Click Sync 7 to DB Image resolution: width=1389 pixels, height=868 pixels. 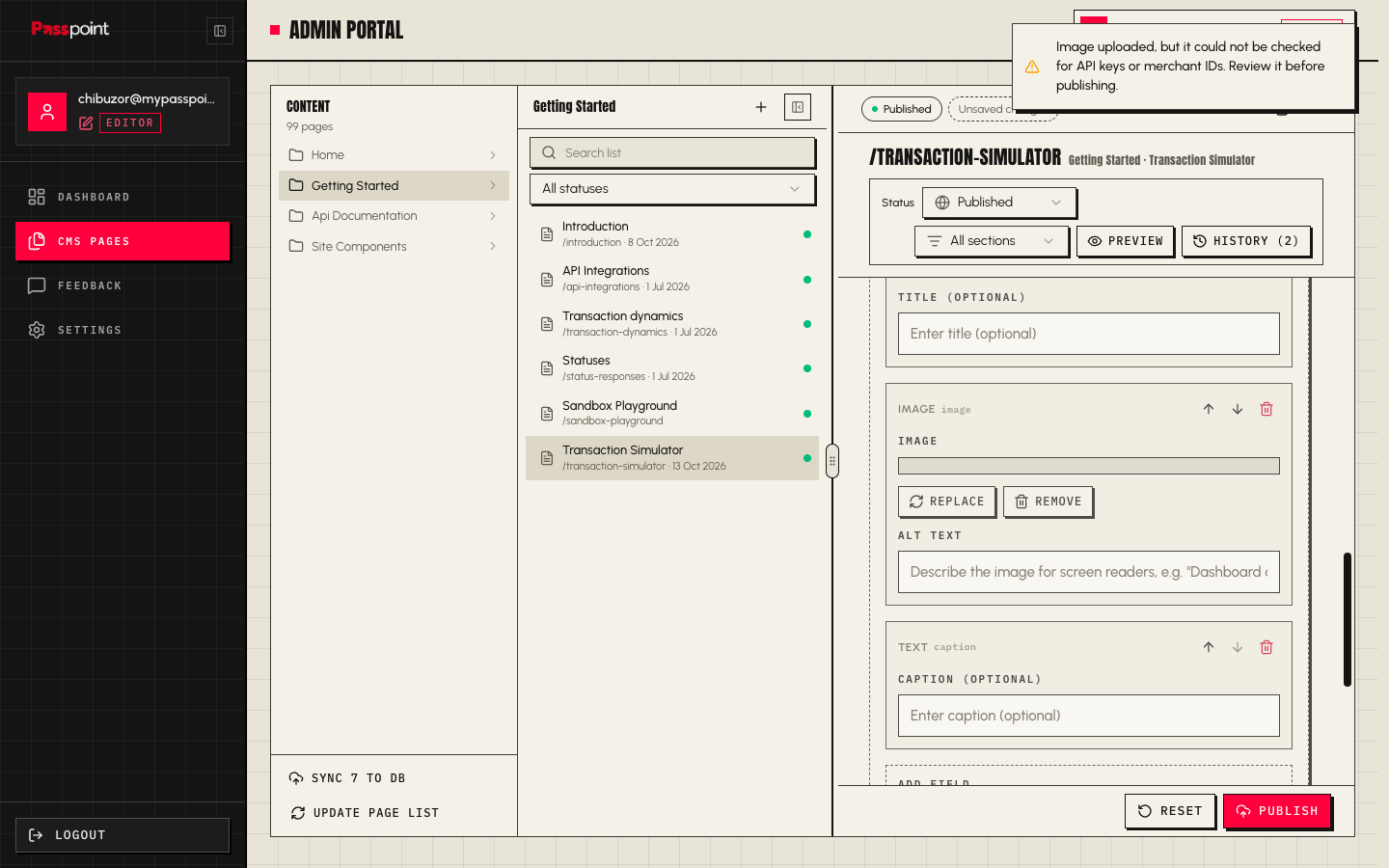pyautogui.click(x=347, y=778)
